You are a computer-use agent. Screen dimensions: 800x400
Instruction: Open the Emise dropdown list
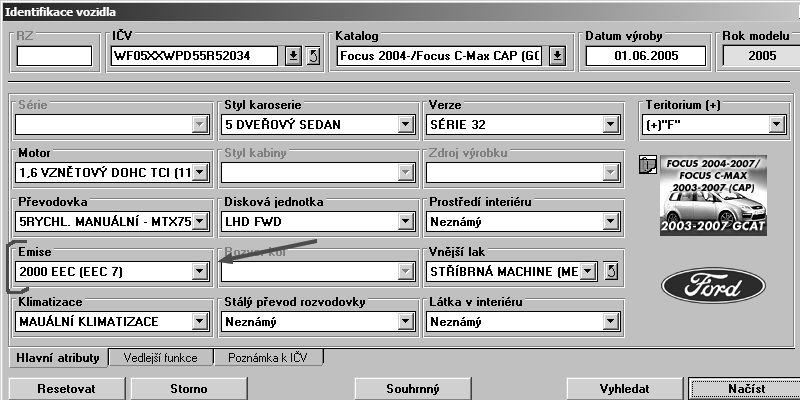[x=200, y=271]
